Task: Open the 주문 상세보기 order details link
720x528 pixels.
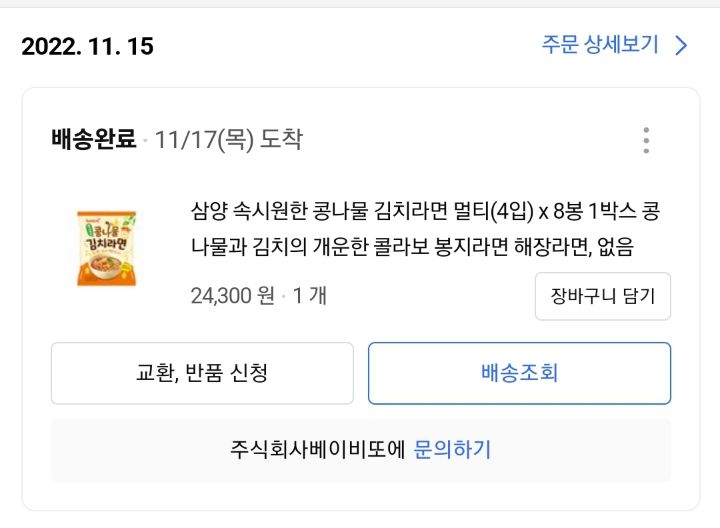Action: pyautogui.click(x=600, y=45)
